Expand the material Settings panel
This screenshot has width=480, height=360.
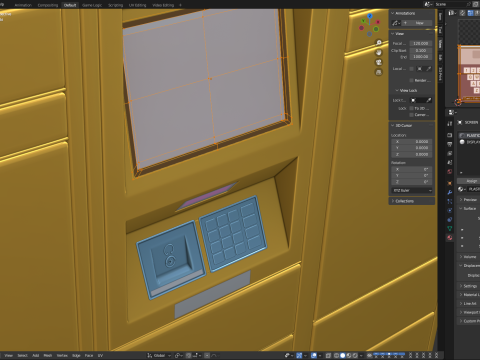click(469, 286)
